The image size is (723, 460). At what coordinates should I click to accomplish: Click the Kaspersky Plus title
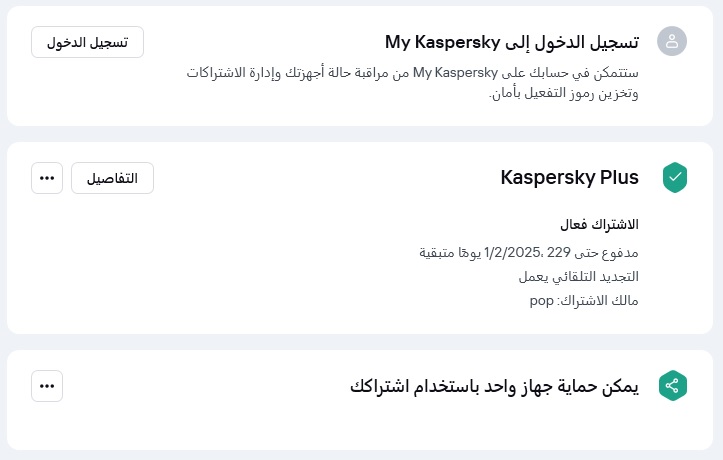click(x=569, y=178)
